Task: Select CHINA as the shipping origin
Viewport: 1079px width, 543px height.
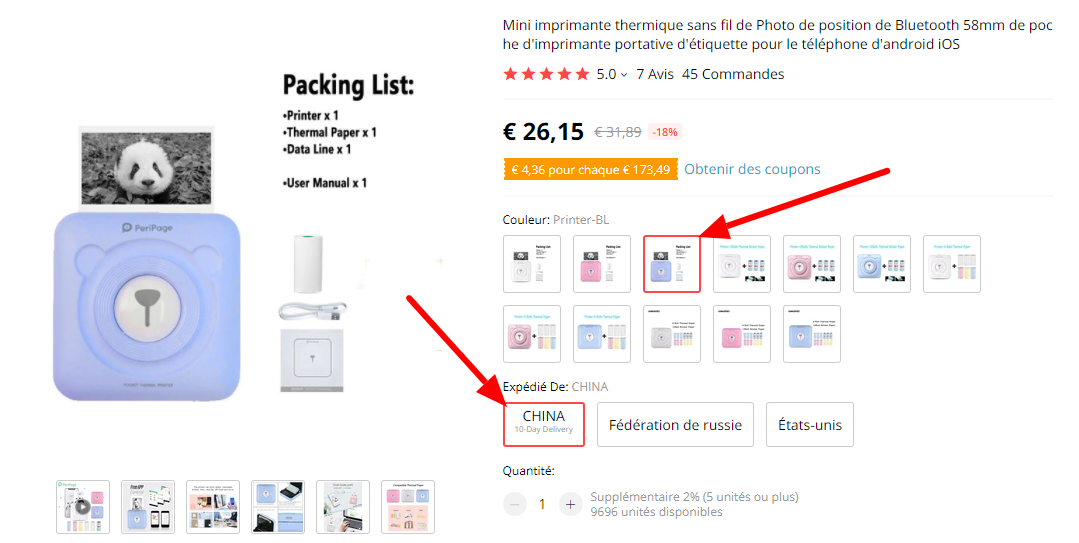Action: [543, 424]
